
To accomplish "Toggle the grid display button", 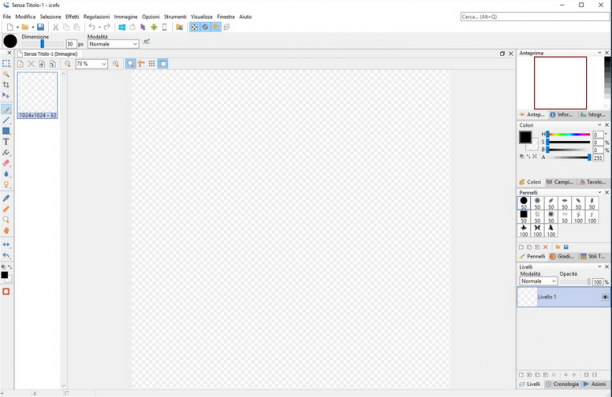I will (x=152, y=64).
